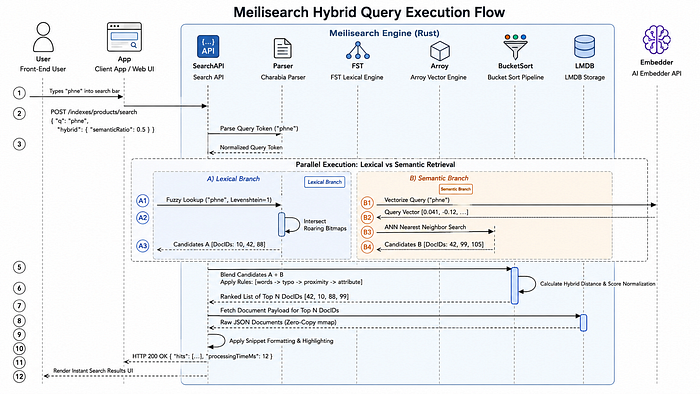Click 'Normalized Query Token' return message
Viewport: 700px width, 394px height.
[x=251, y=147]
